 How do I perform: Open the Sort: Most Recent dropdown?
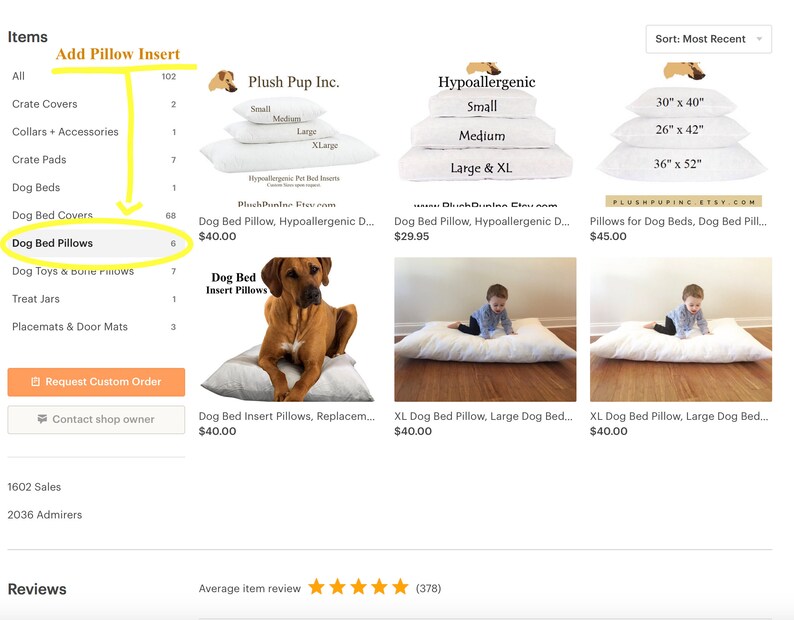[708, 39]
